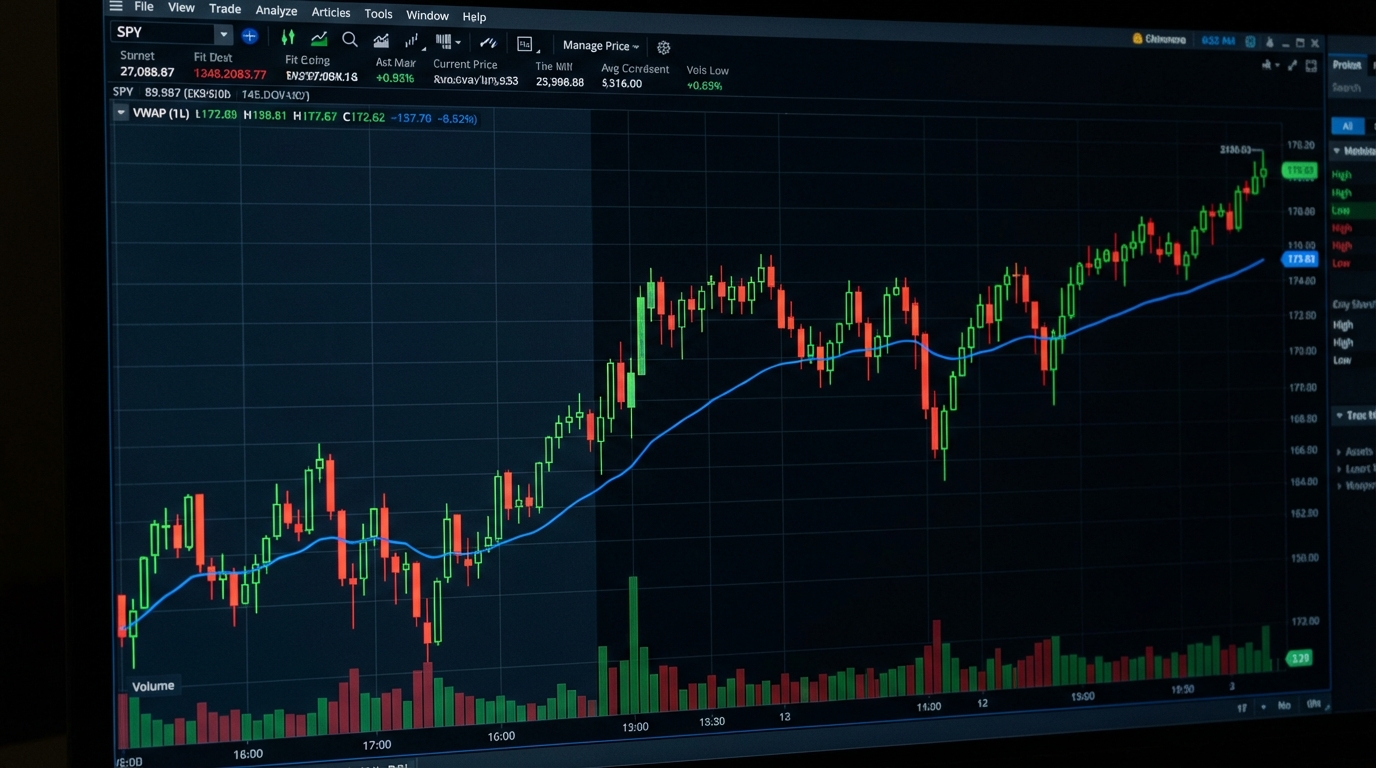1376x768 pixels.
Task: Open the line chart style icon
Action: point(318,39)
